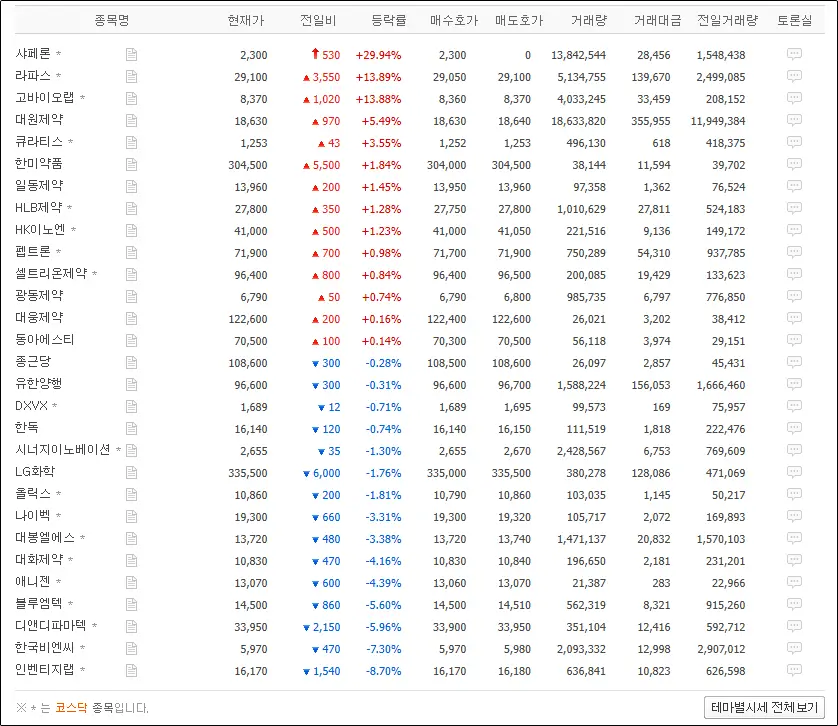
Task: Select the 전일거래량 column header
Action: point(727,20)
